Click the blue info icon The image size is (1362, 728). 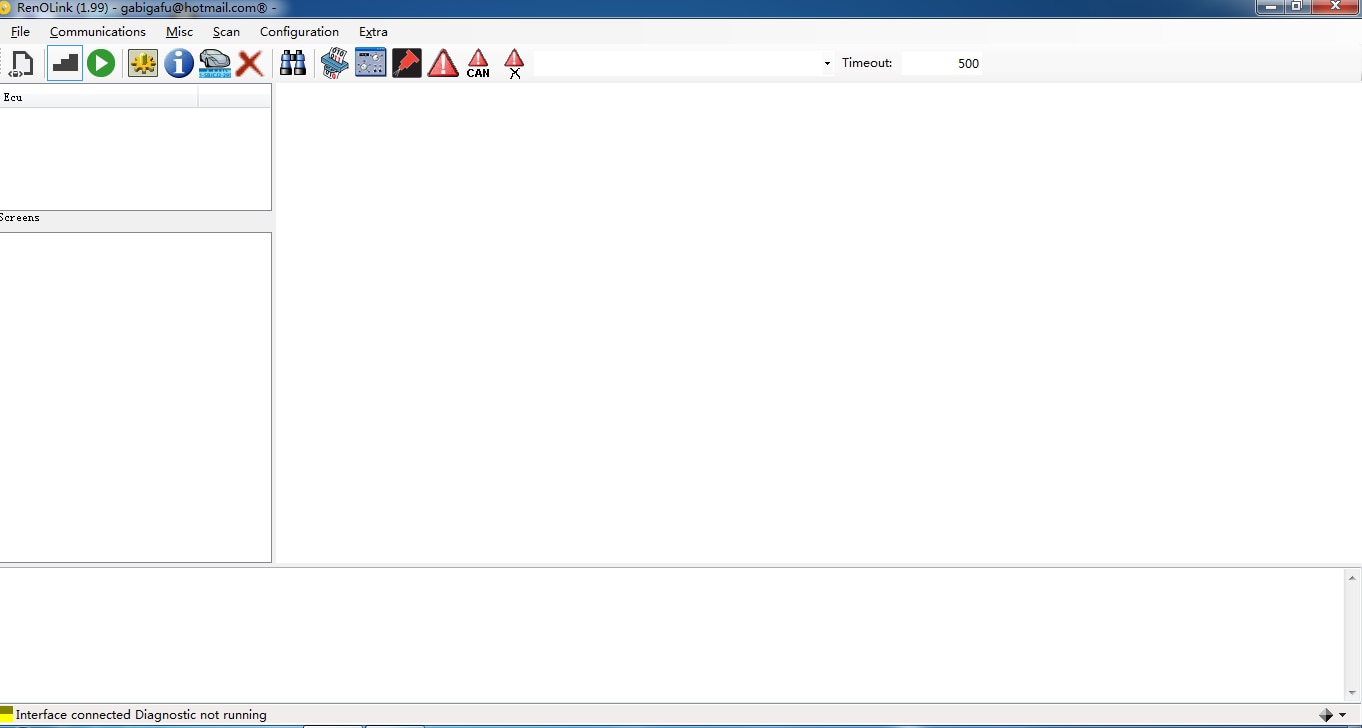tap(179, 64)
